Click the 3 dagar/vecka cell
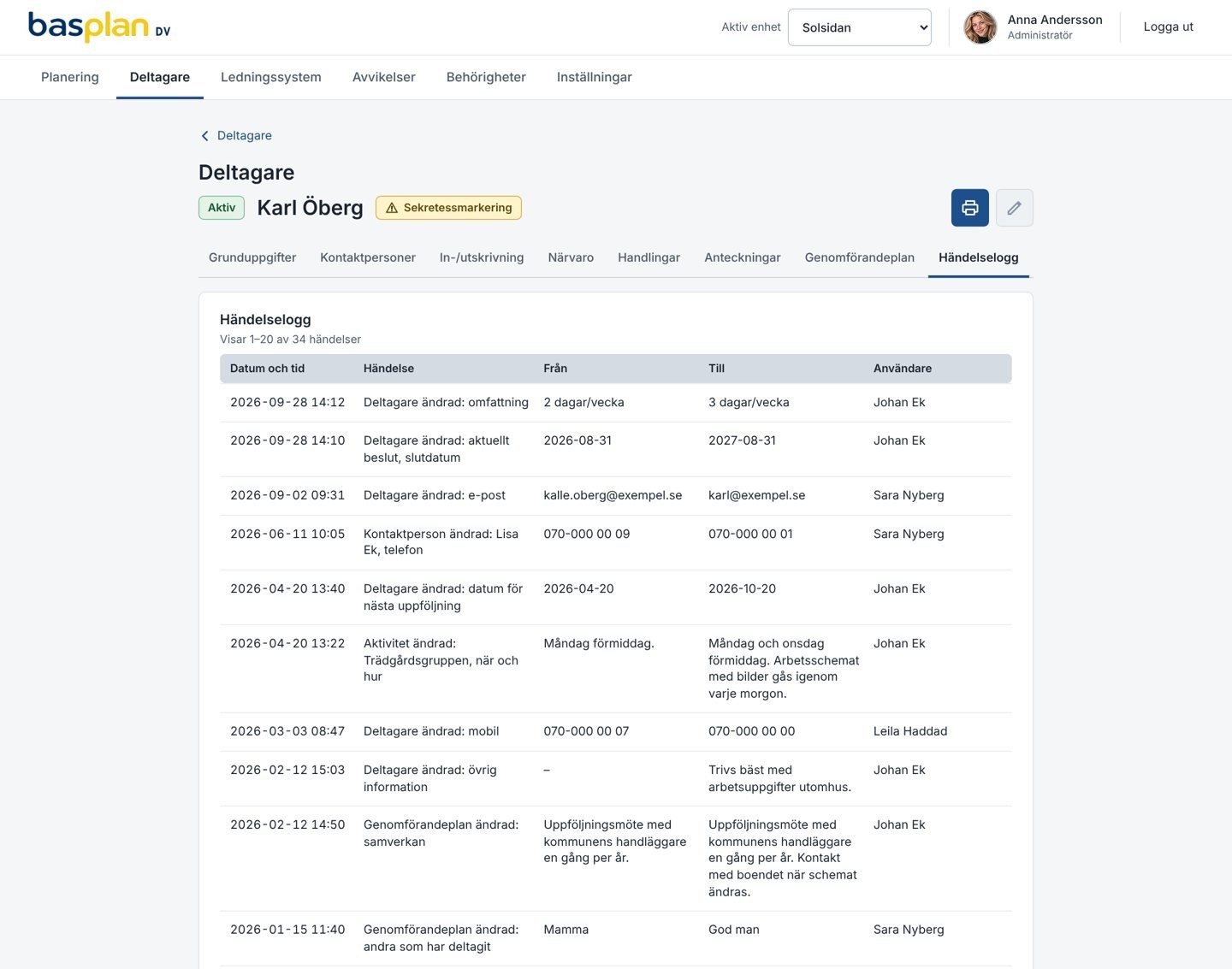1232x969 pixels. [x=749, y=403]
